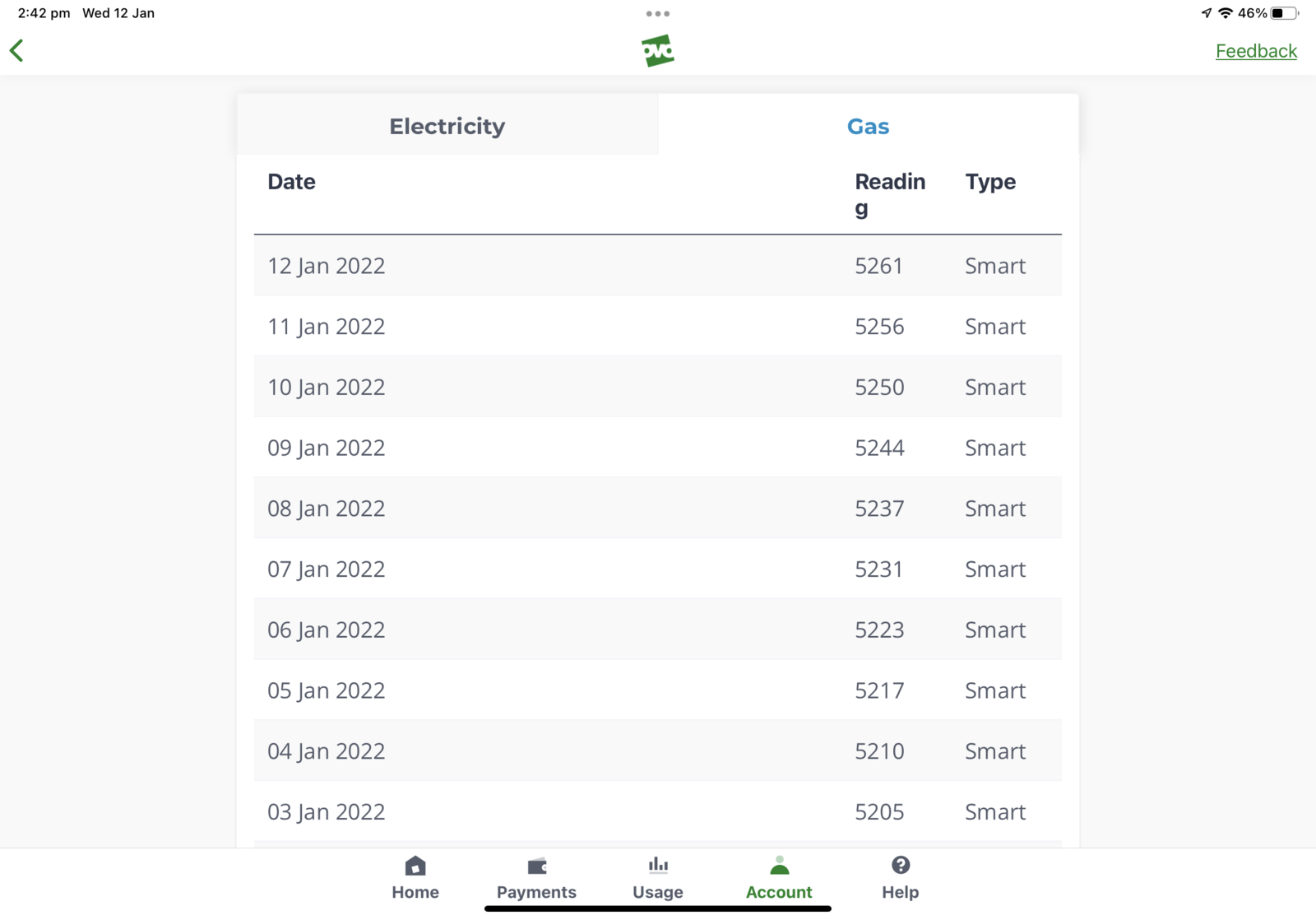The height and width of the screenshot is (920, 1316).
Task: Tap the battery status icon
Action: (1284, 13)
